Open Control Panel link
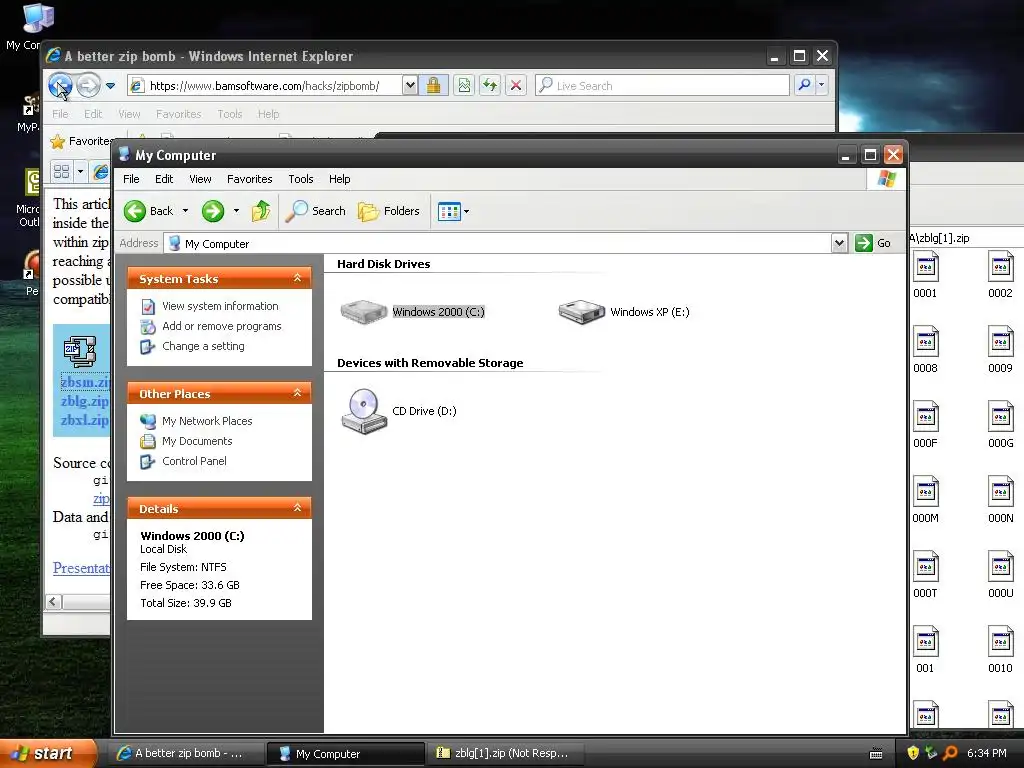 coord(194,461)
